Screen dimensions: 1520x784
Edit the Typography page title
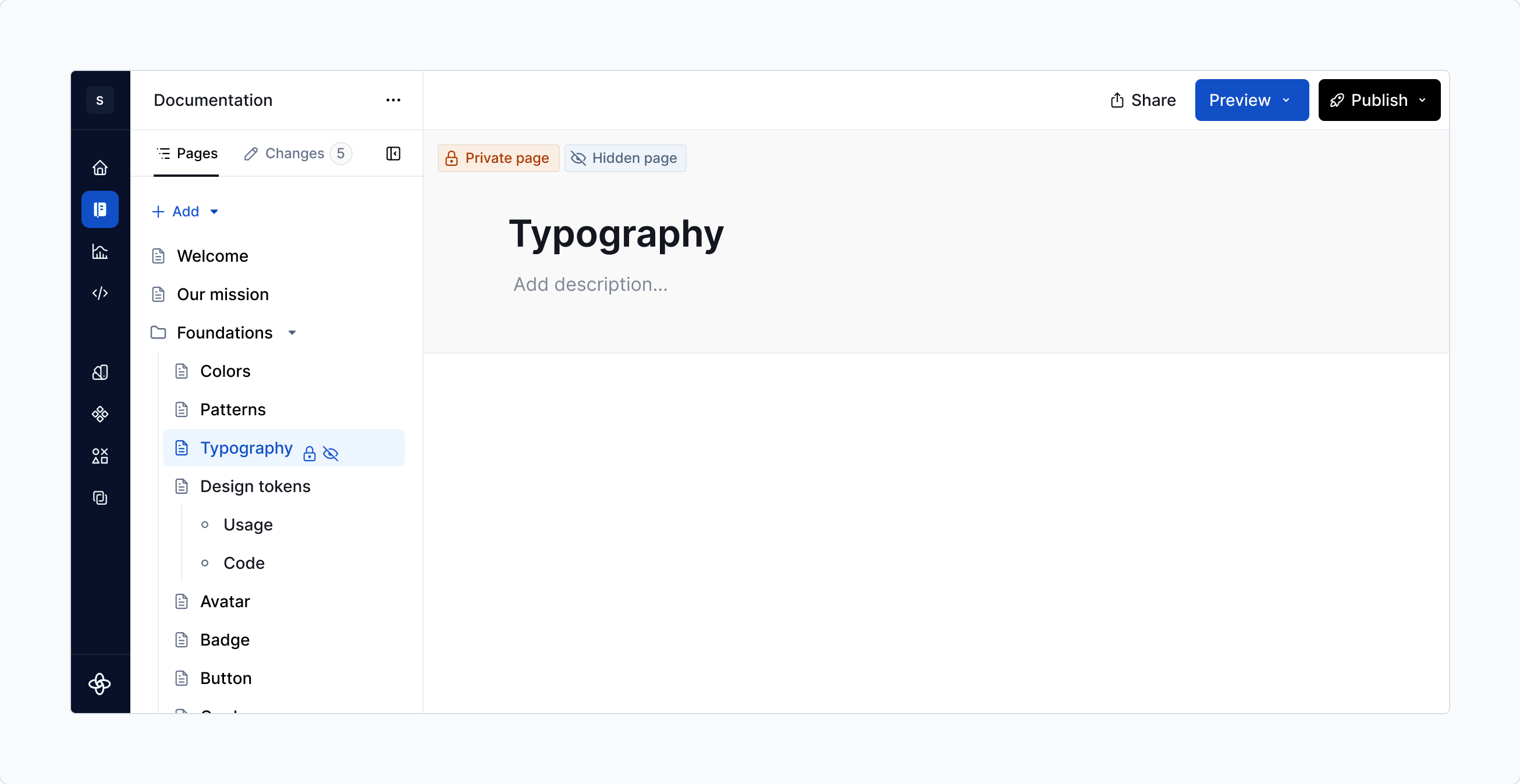(616, 234)
